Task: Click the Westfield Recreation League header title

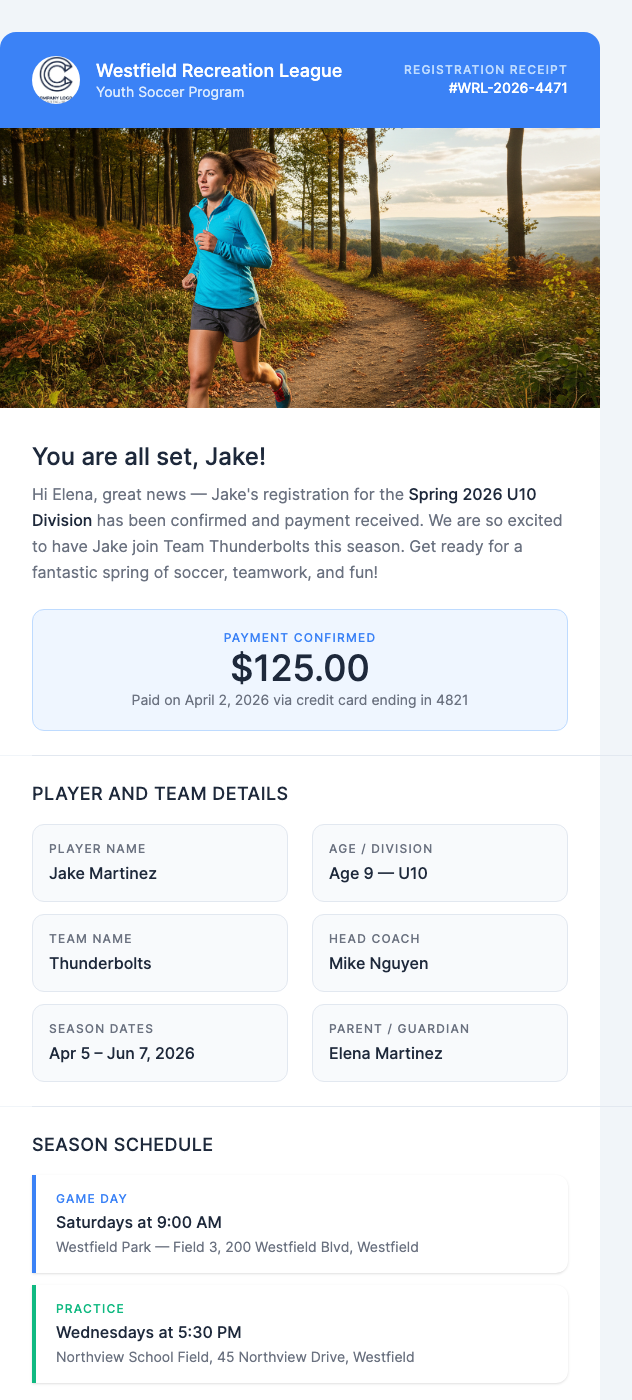Action: click(219, 71)
